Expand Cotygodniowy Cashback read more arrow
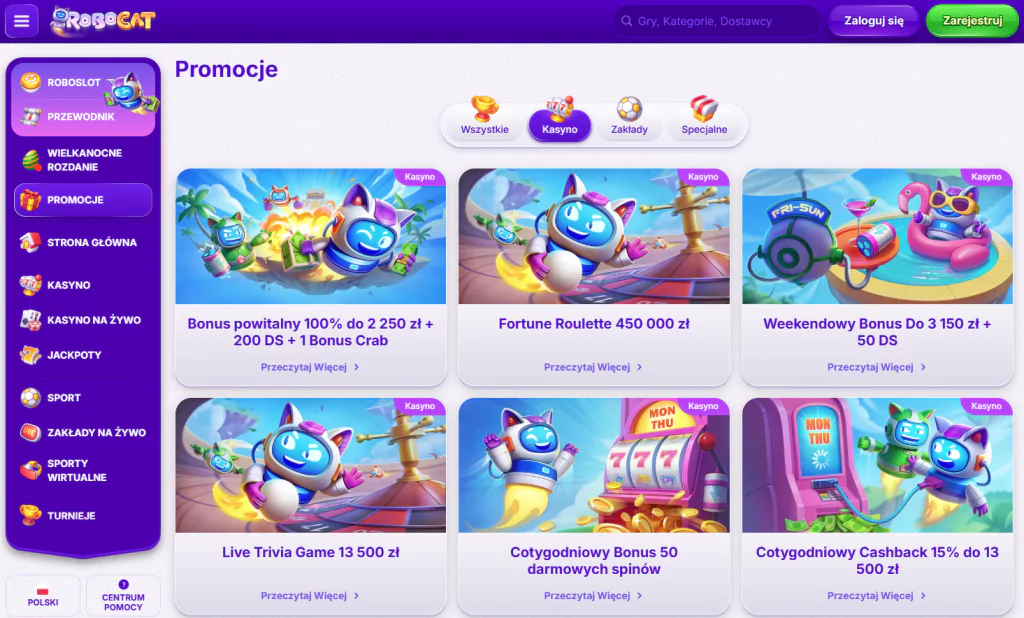This screenshot has height=618, width=1024. tap(923, 596)
